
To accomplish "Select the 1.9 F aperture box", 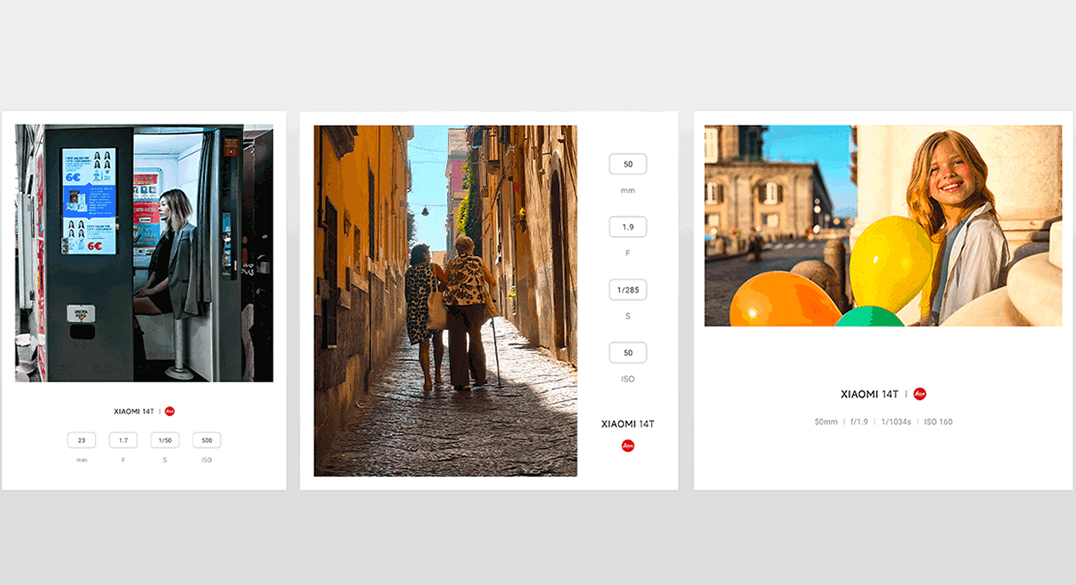I will 627,227.
